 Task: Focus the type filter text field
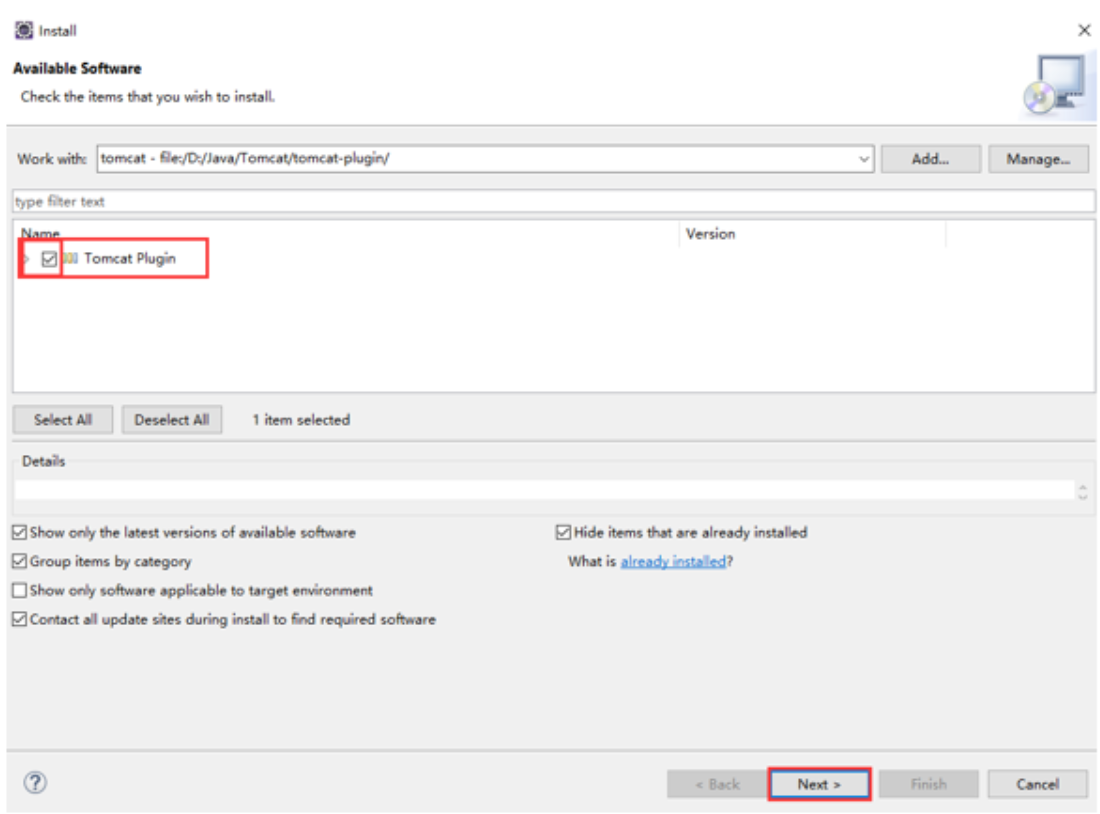[x=553, y=201]
